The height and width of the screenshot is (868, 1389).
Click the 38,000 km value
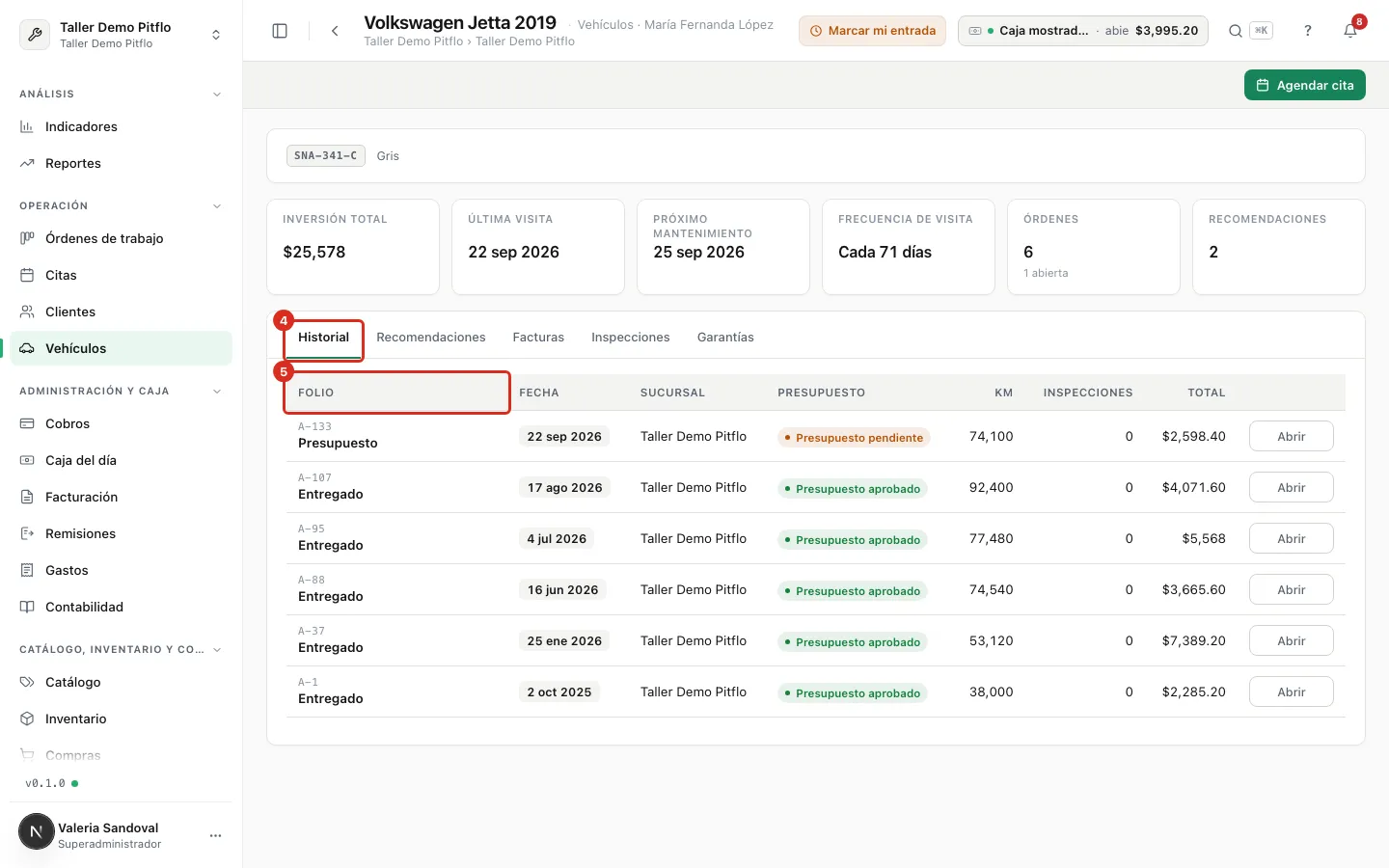[992, 692]
